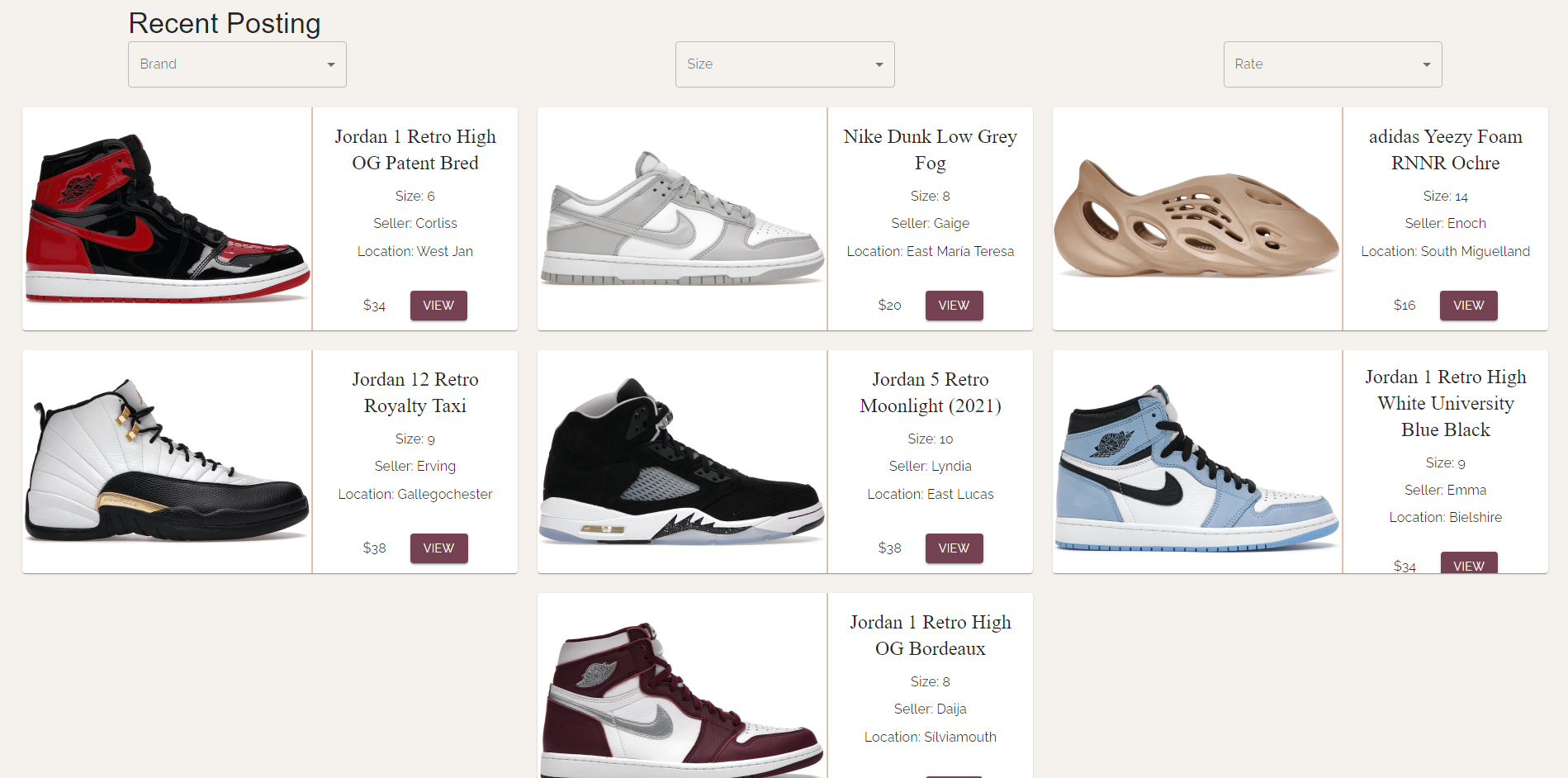Click title Jordan 1 White University Blue Black
The image size is (1568, 778).
point(1446,403)
